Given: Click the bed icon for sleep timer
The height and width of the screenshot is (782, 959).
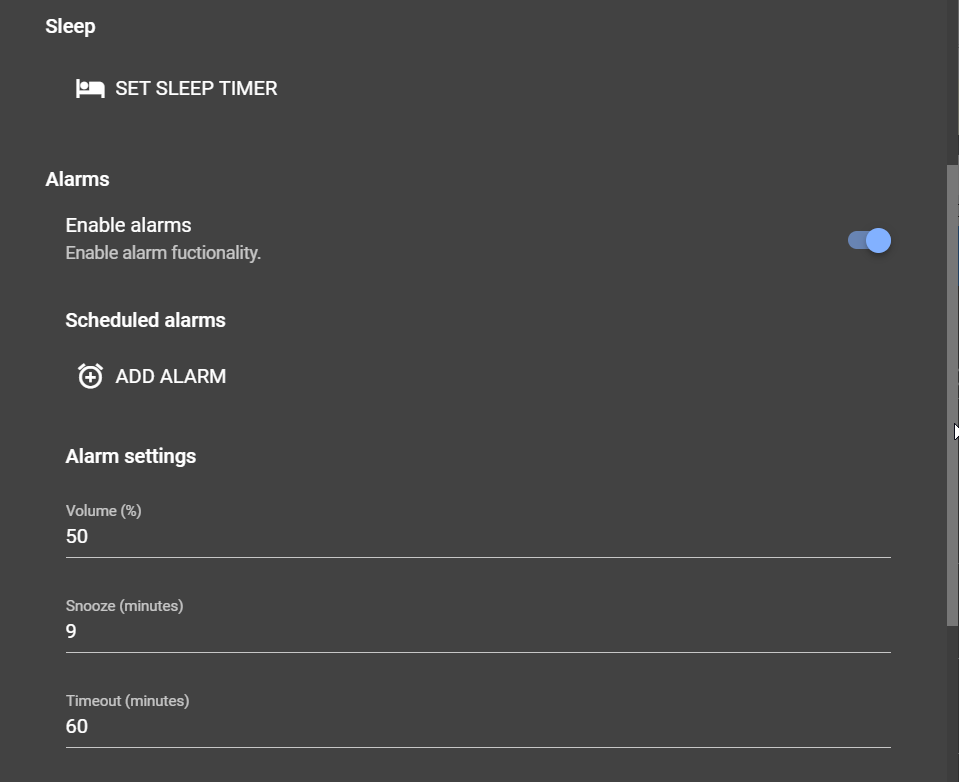Looking at the screenshot, I should point(90,89).
